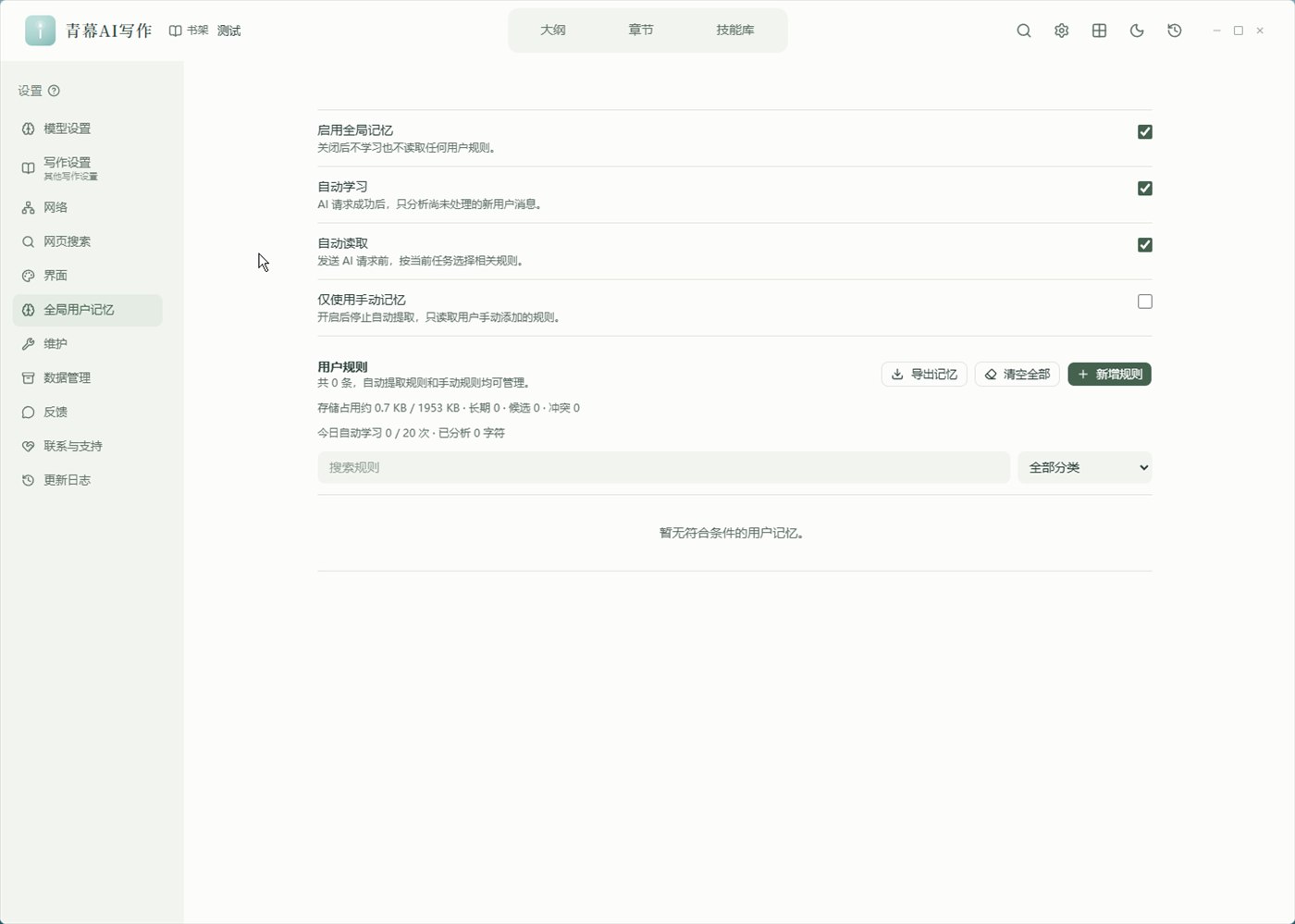Select 模型设置 in the sidebar
Image resolution: width=1295 pixels, height=924 pixels.
[88, 129]
